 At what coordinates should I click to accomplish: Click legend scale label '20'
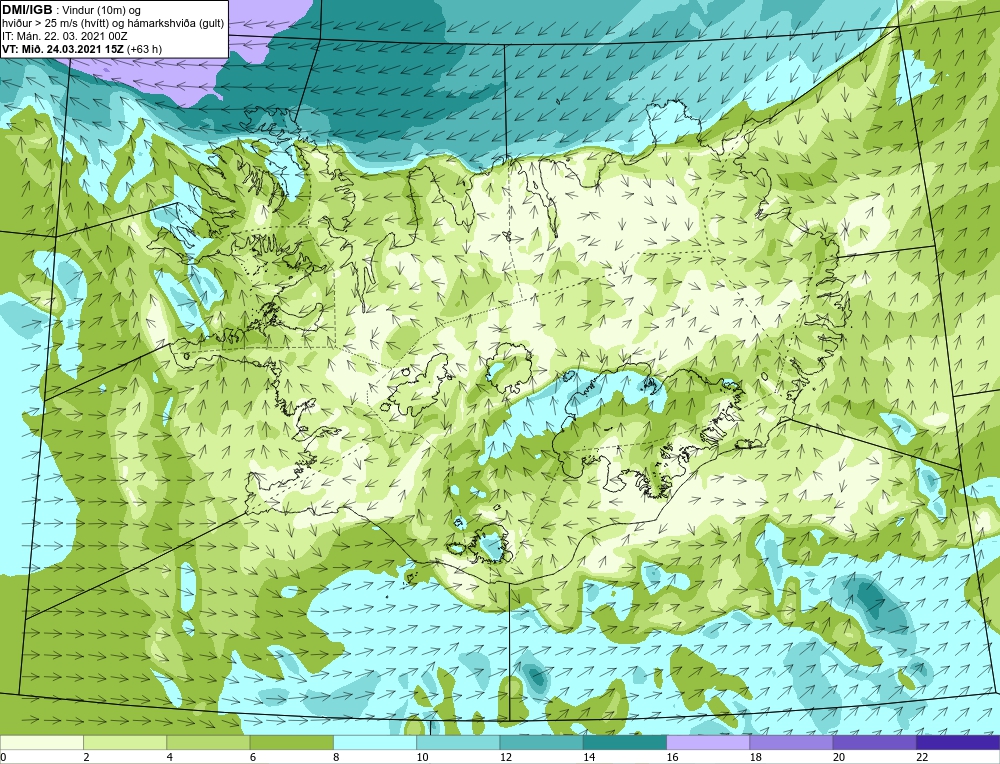(x=838, y=757)
